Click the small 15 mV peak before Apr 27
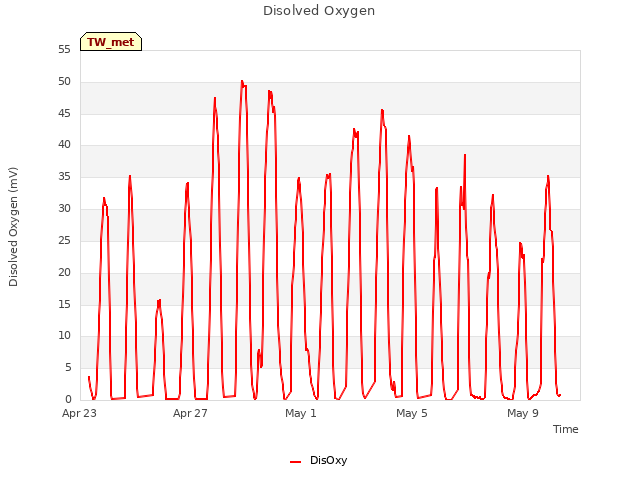Screen dimensions: 640x480 point(159,301)
